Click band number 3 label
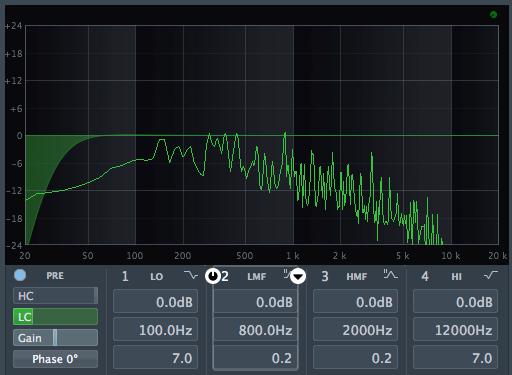Screen dimensions: 512x375 click(x=325, y=276)
